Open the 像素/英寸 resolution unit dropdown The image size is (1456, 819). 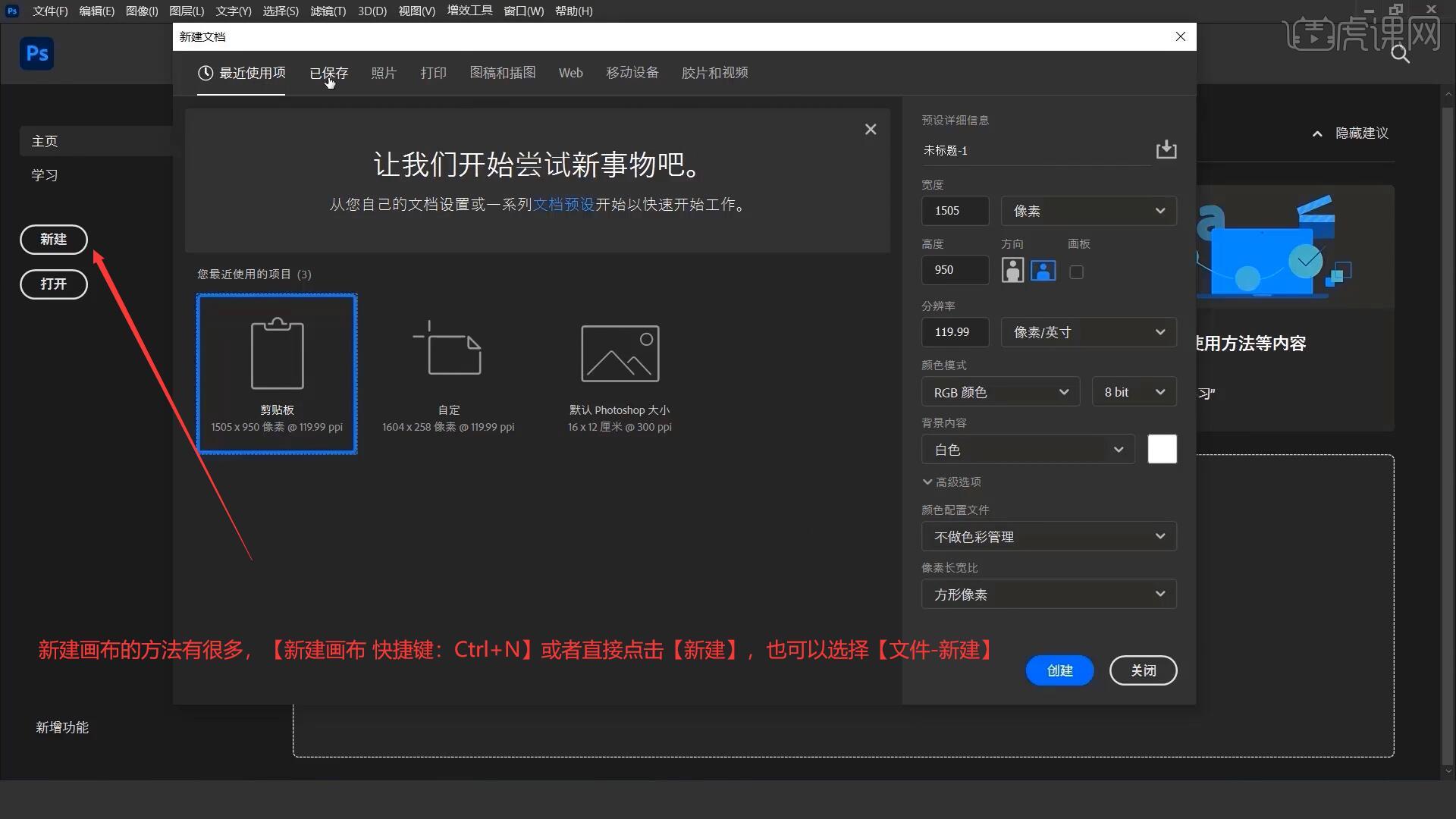(x=1087, y=331)
